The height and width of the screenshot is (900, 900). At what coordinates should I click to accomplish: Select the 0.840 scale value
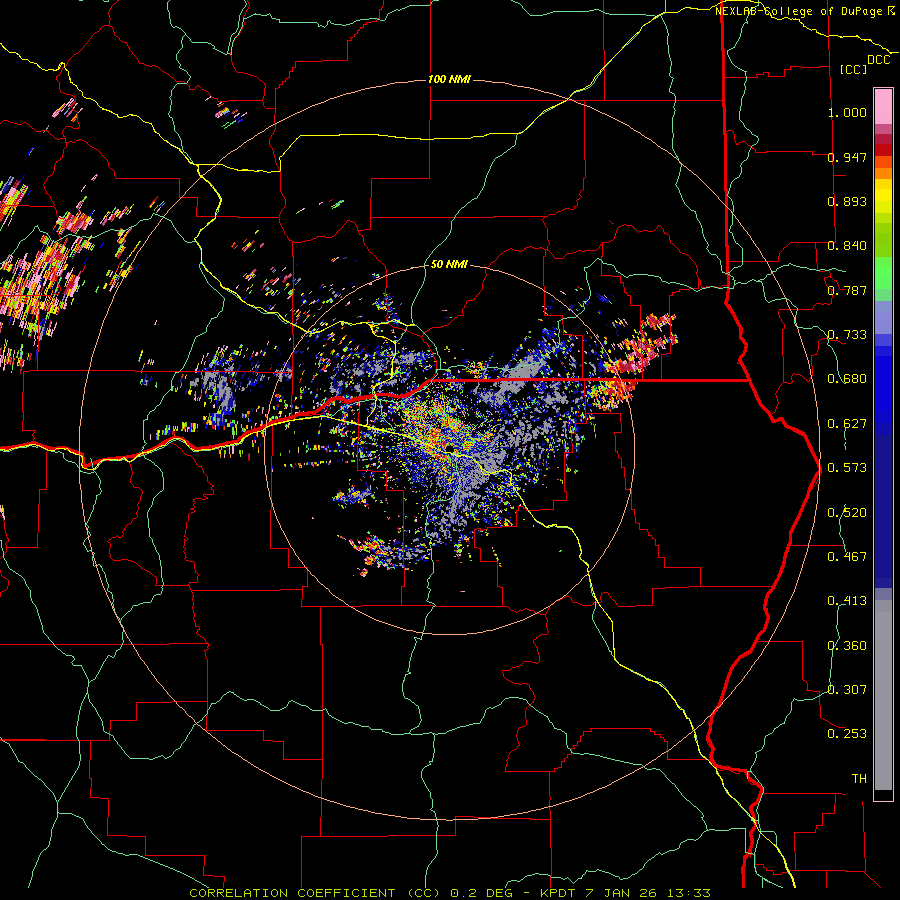(x=847, y=246)
